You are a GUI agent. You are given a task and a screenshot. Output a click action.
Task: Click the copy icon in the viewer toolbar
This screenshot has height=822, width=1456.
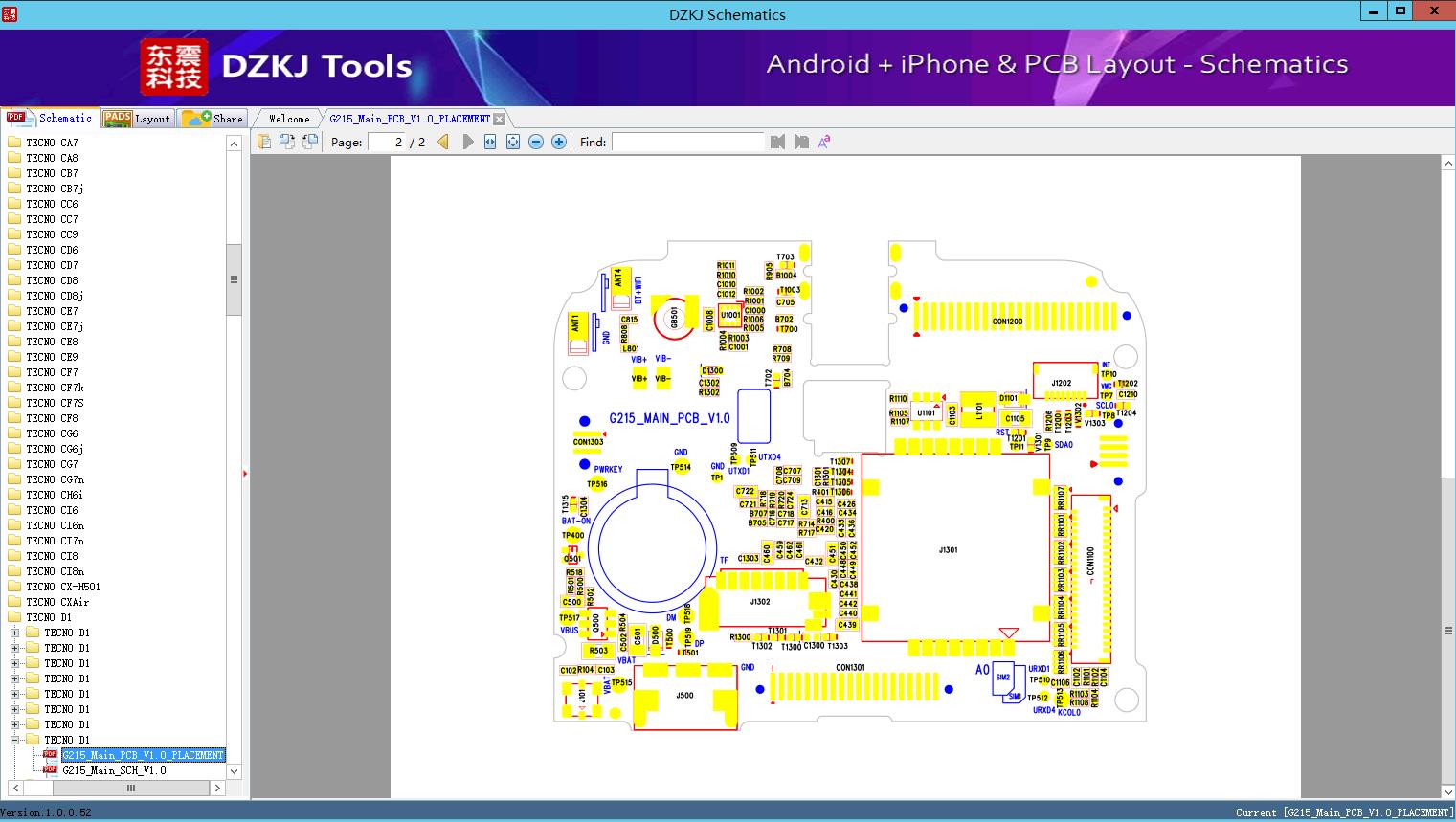coord(264,142)
